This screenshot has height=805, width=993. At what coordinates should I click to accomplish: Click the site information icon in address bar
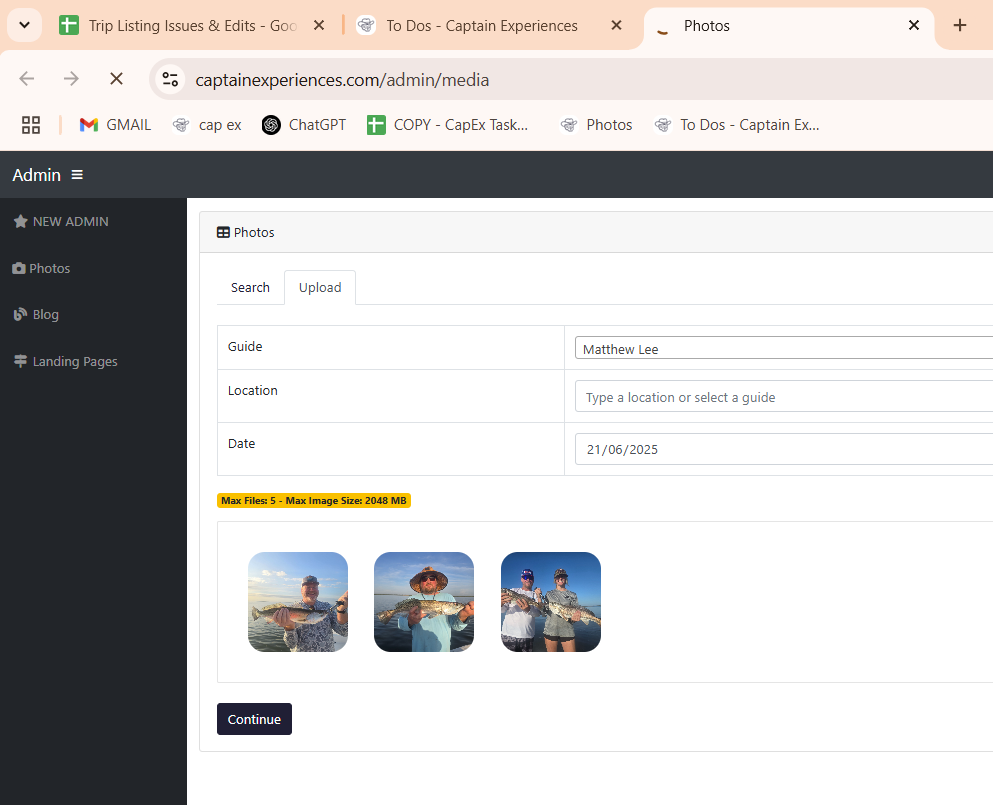click(170, 79)
